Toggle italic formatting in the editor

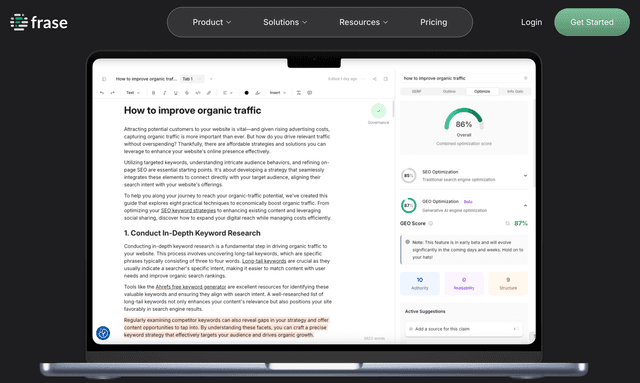pos(164,93)
